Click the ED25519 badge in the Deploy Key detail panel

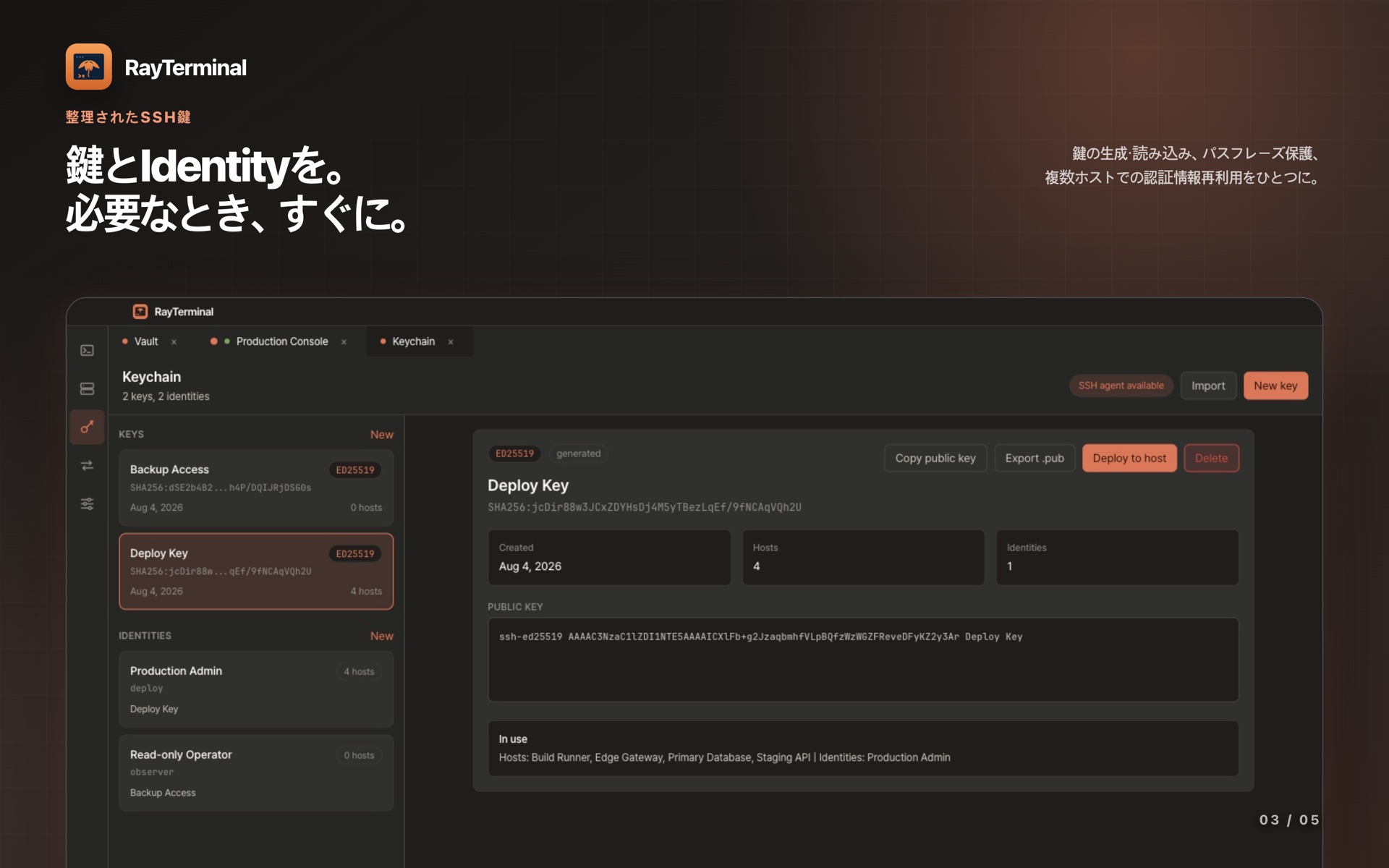514,454
